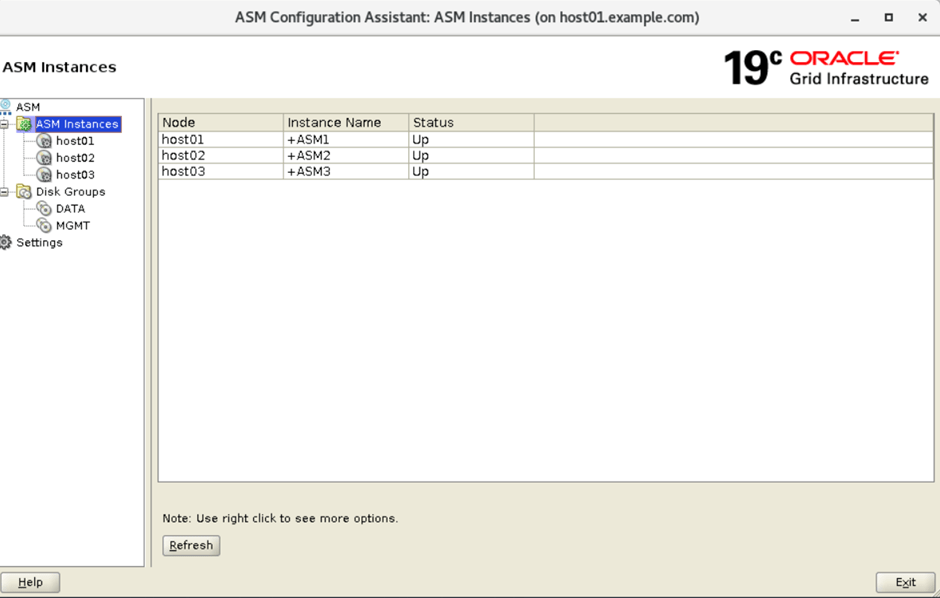Click the ASM root node icon

click(6, 107)
